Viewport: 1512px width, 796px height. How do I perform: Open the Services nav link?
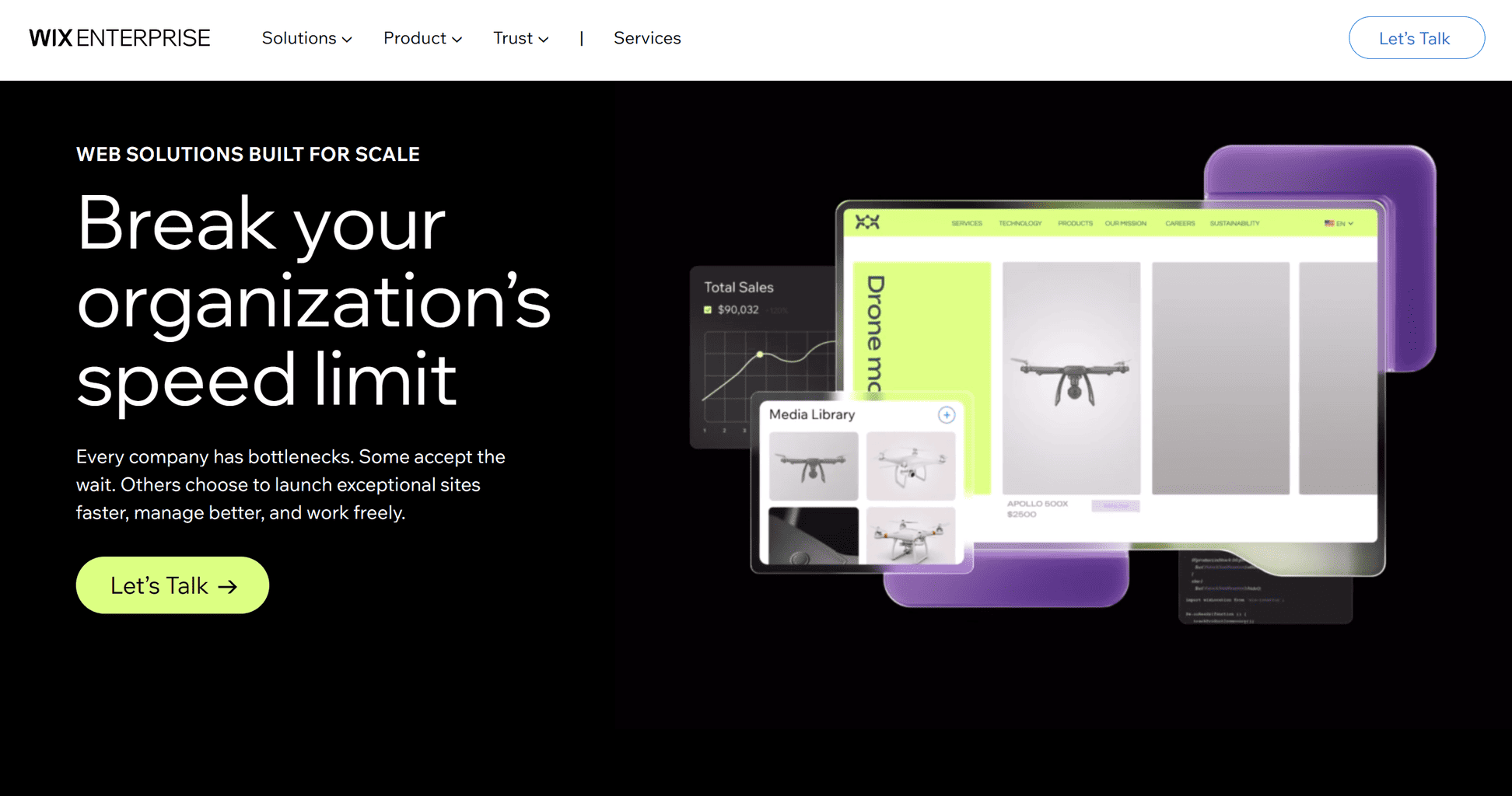click(647, 38)
